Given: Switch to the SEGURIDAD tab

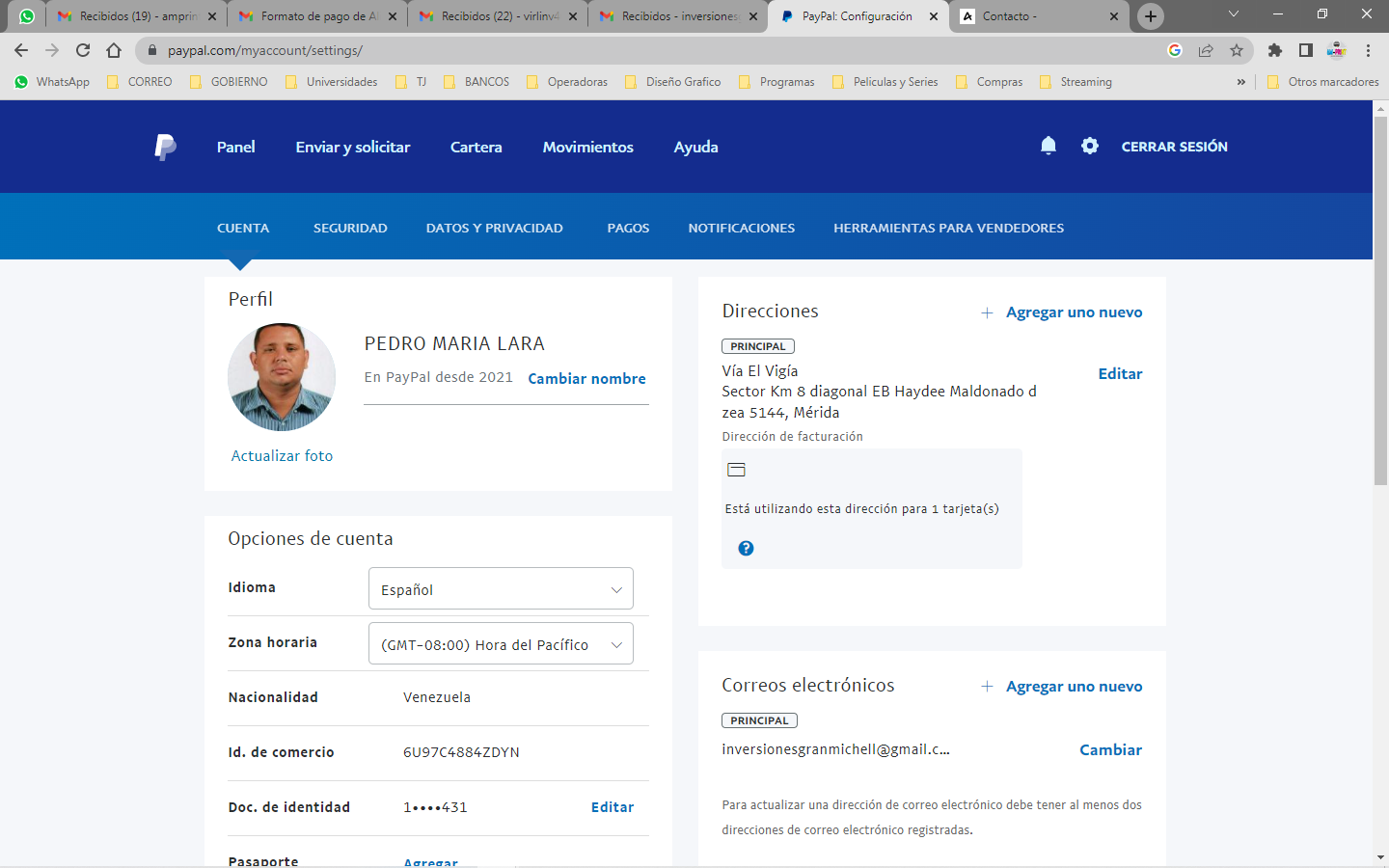Looking at the screenshot, I should (350, 229).
